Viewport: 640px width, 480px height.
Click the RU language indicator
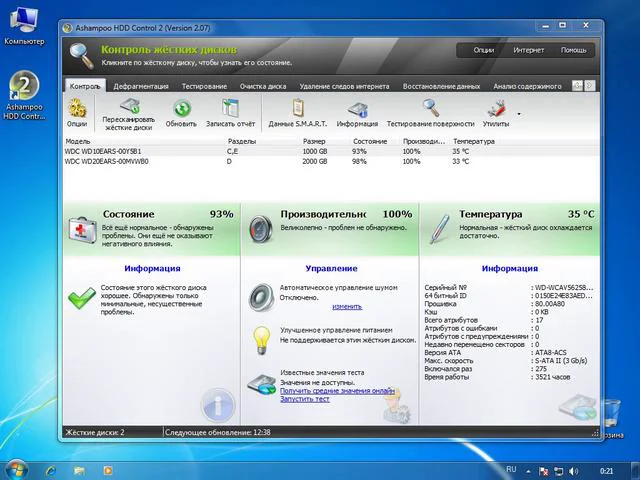pyautogui.click(x=511, y=470)
